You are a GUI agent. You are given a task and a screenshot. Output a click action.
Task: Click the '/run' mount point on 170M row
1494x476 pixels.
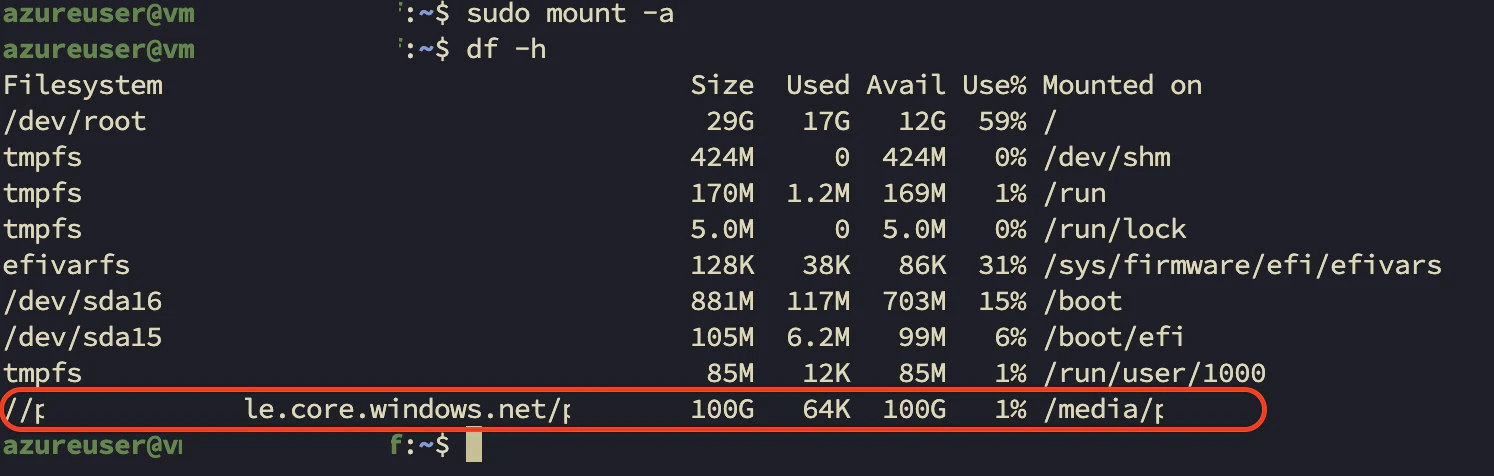[1074, 194]
